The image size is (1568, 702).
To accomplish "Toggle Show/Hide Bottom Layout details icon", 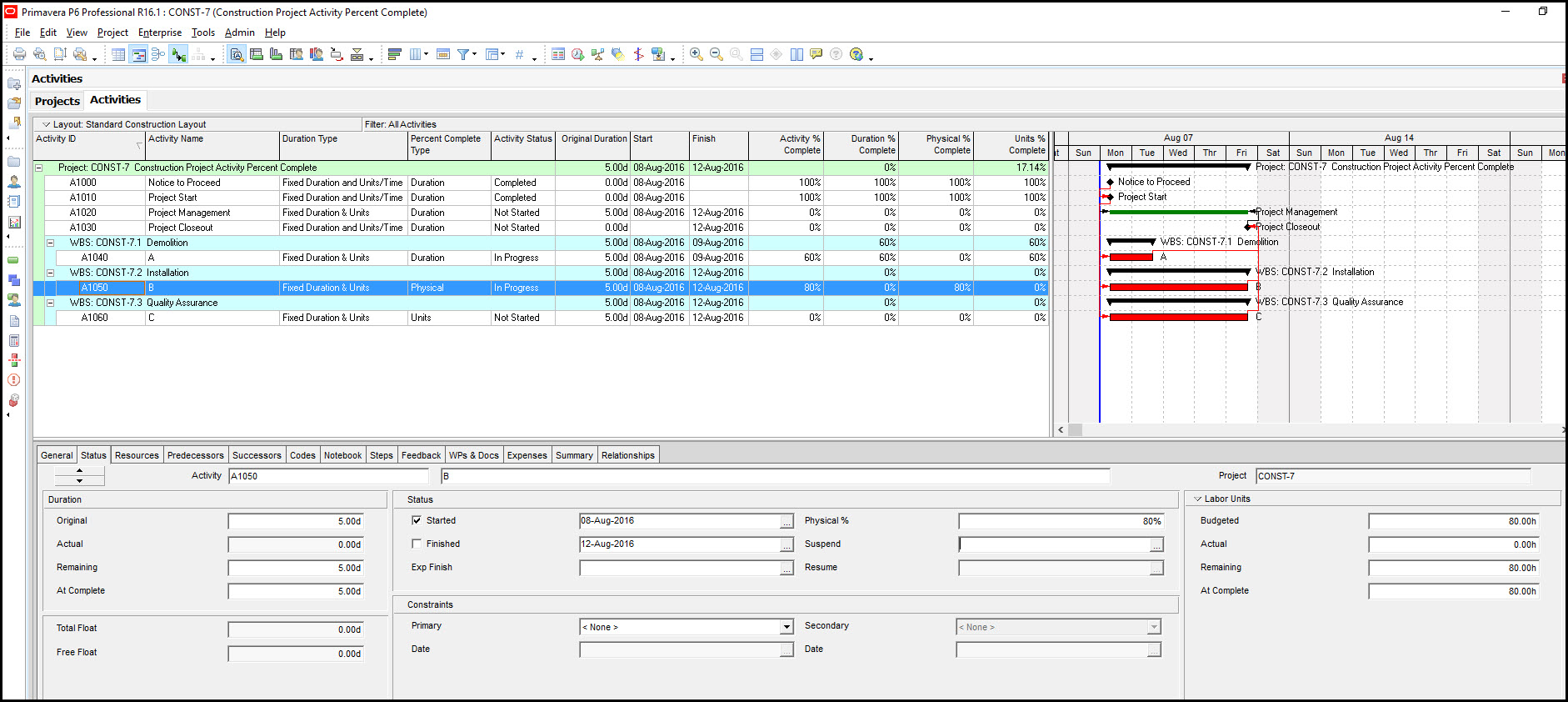I will (237, 54).
